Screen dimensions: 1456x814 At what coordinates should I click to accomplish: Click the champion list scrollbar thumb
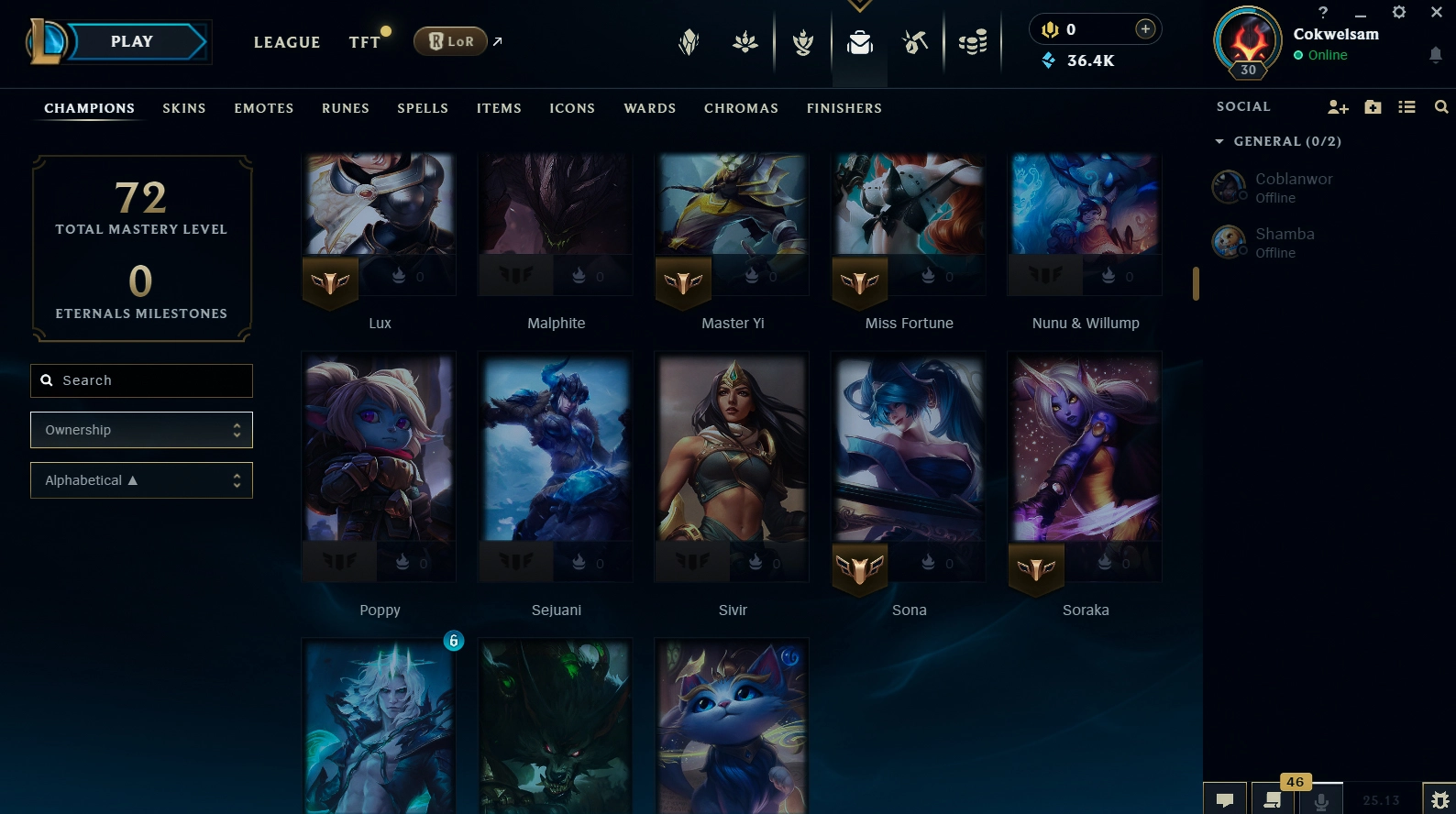[1196, 283]
